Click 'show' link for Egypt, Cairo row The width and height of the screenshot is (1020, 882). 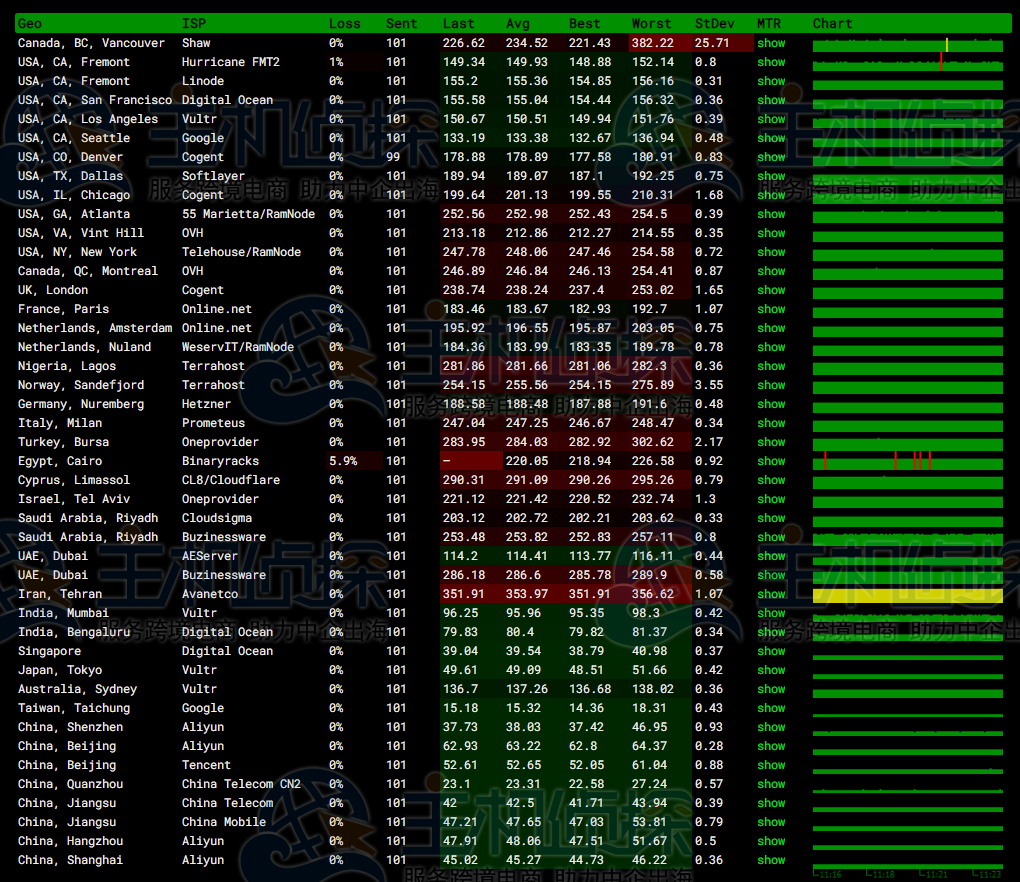pos(771,461)
